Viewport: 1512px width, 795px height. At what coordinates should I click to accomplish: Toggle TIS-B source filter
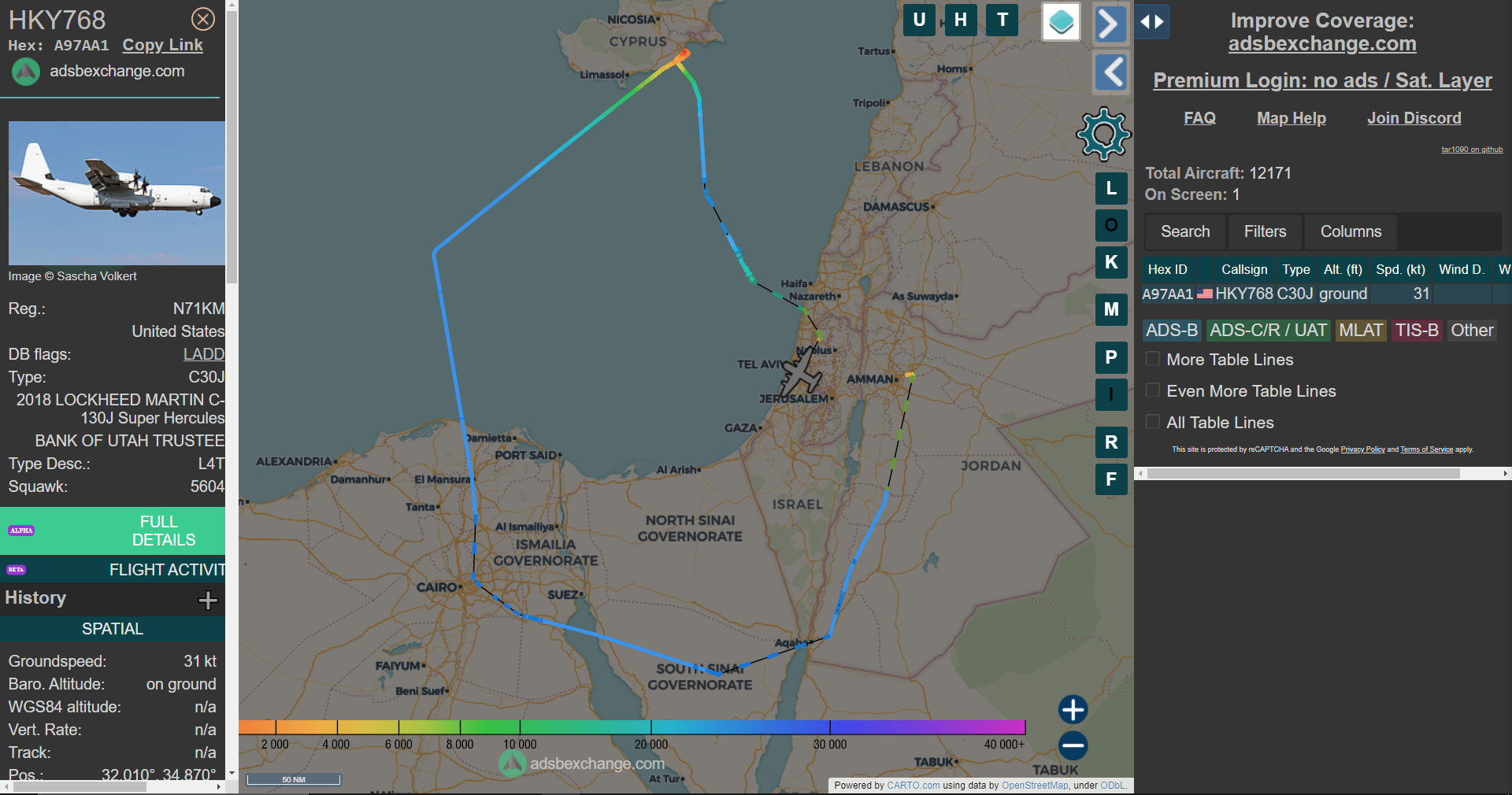(x=1417, y=331)
